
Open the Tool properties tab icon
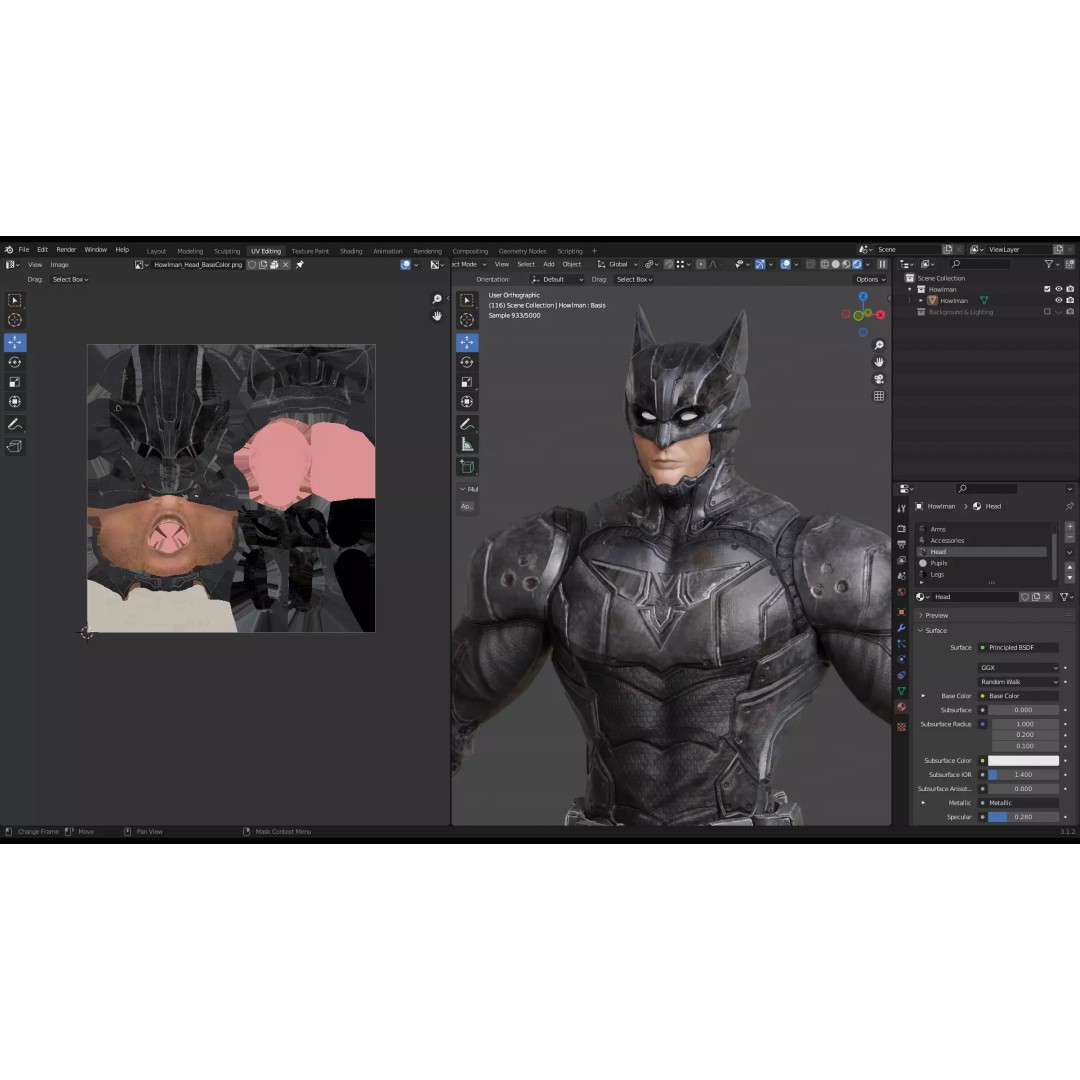tap(901, 508)
